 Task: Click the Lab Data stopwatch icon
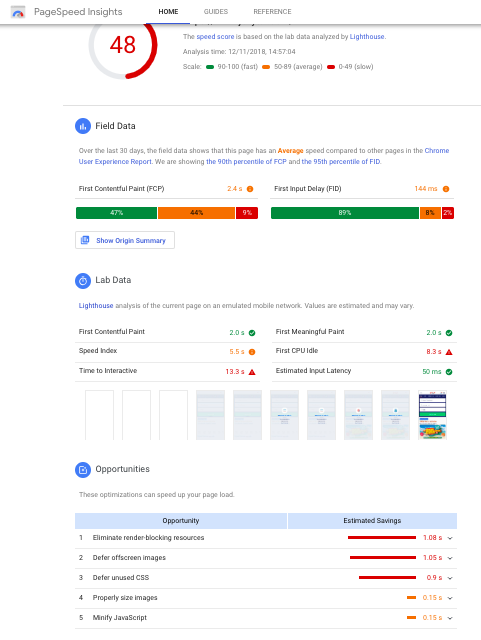[83, 281]
